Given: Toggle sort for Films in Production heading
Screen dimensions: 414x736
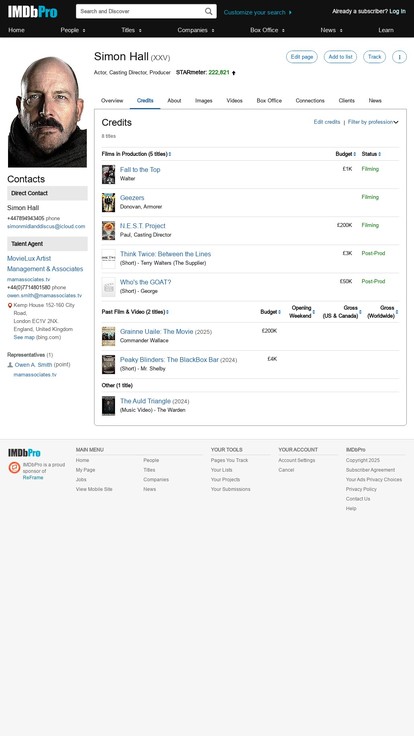Looking at the screenshot, I should 136,154.
